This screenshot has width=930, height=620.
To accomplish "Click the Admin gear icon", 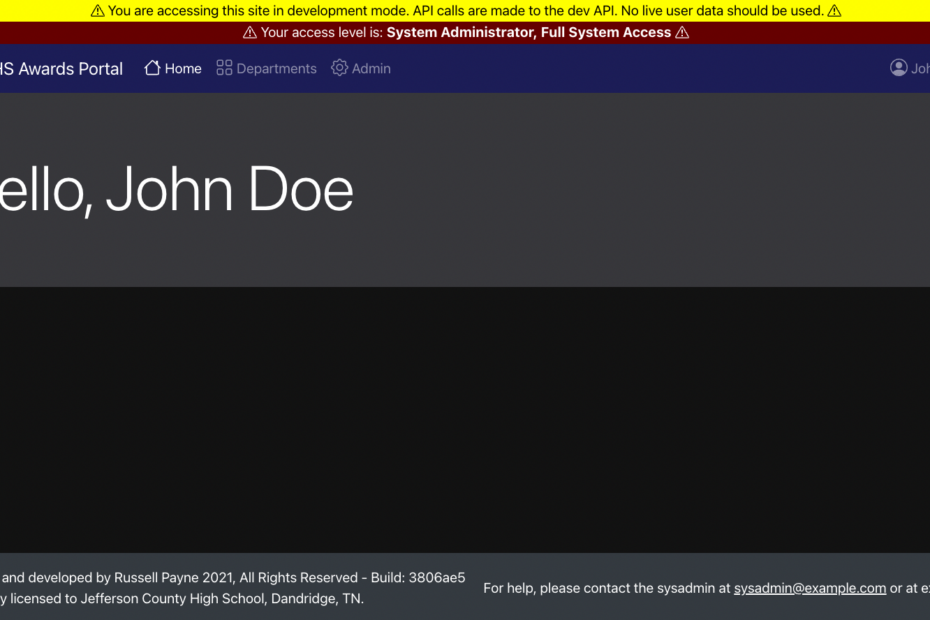I will click(340, 68).
